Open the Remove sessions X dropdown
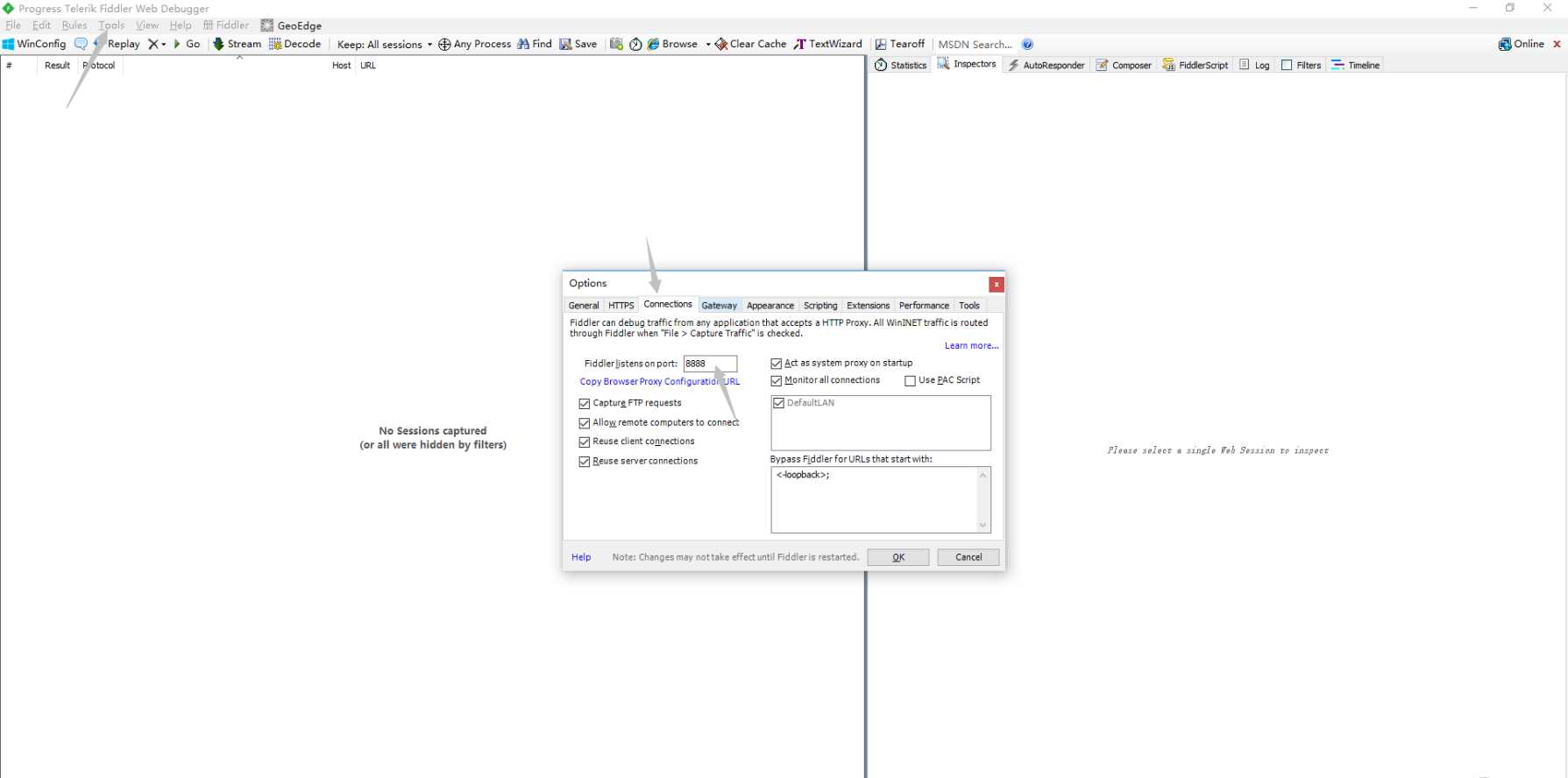1568x778 pixels. [157, 44]
